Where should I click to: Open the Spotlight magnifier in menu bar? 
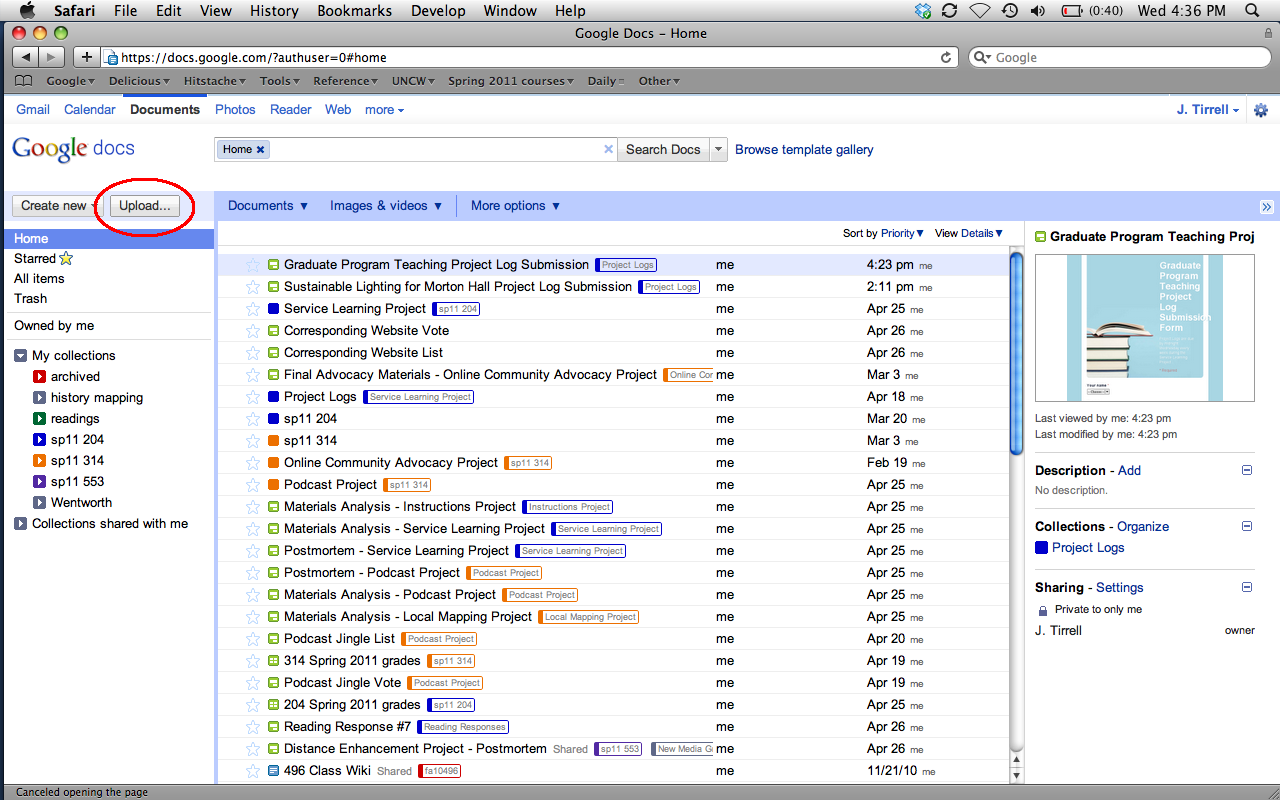click(x=1252, y=11)
